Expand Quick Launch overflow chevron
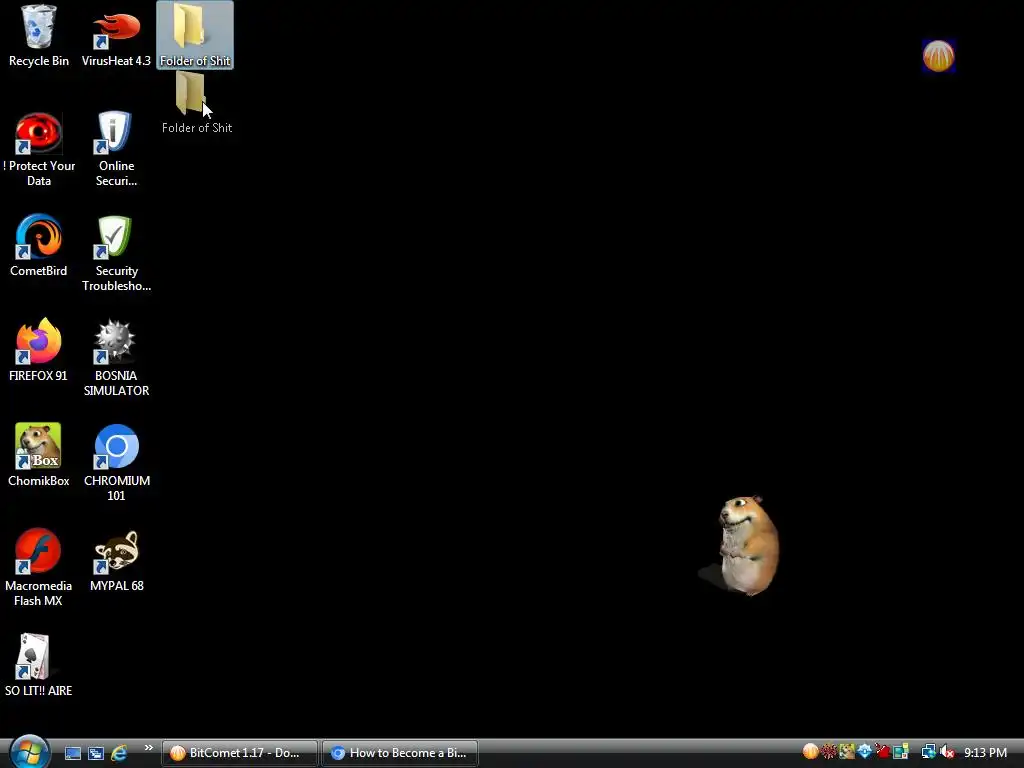 click(149, 748)
